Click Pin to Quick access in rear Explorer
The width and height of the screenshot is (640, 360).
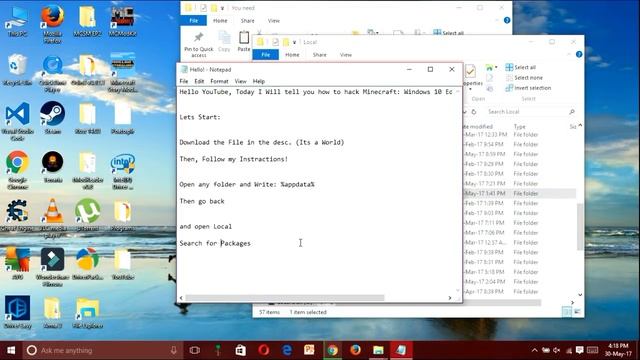click(x=199, y=44)
